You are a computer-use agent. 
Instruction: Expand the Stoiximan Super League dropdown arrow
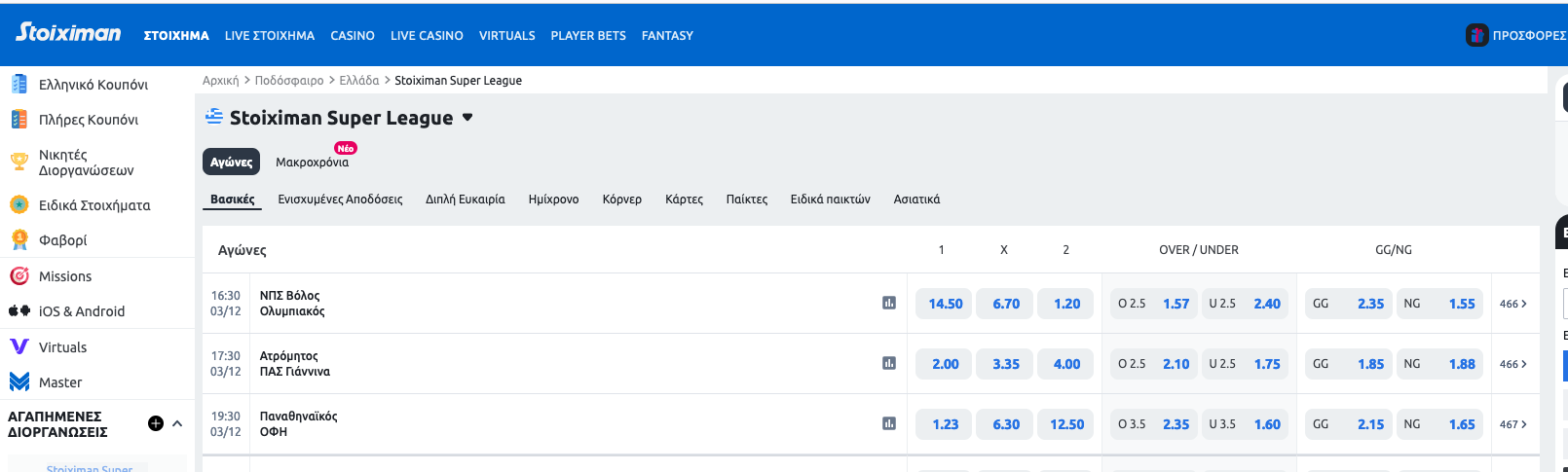point(467,118)
